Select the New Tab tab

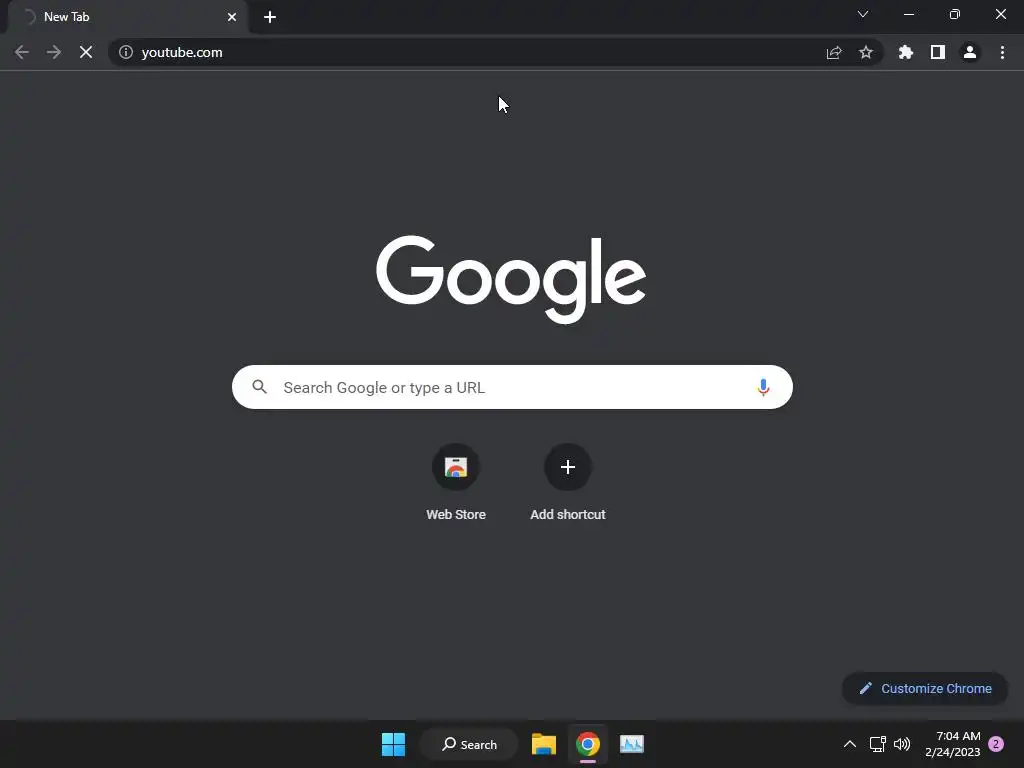tap(127, 17)
